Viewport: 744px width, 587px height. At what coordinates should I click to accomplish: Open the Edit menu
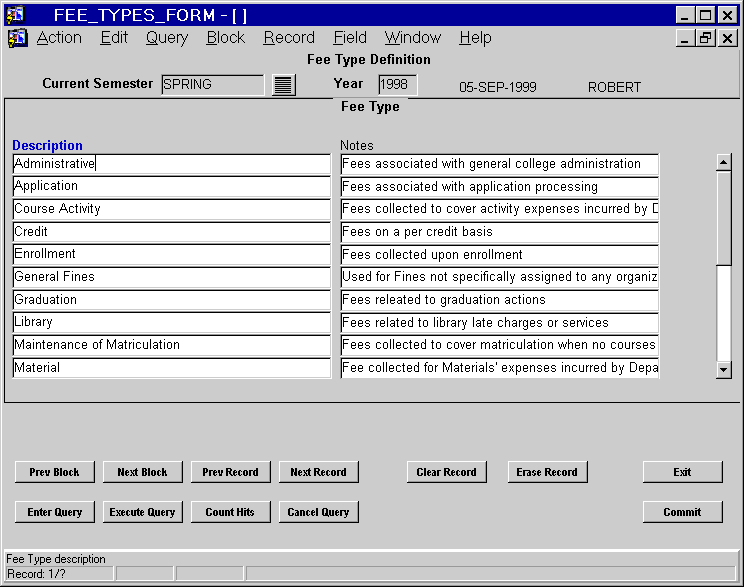114,37
